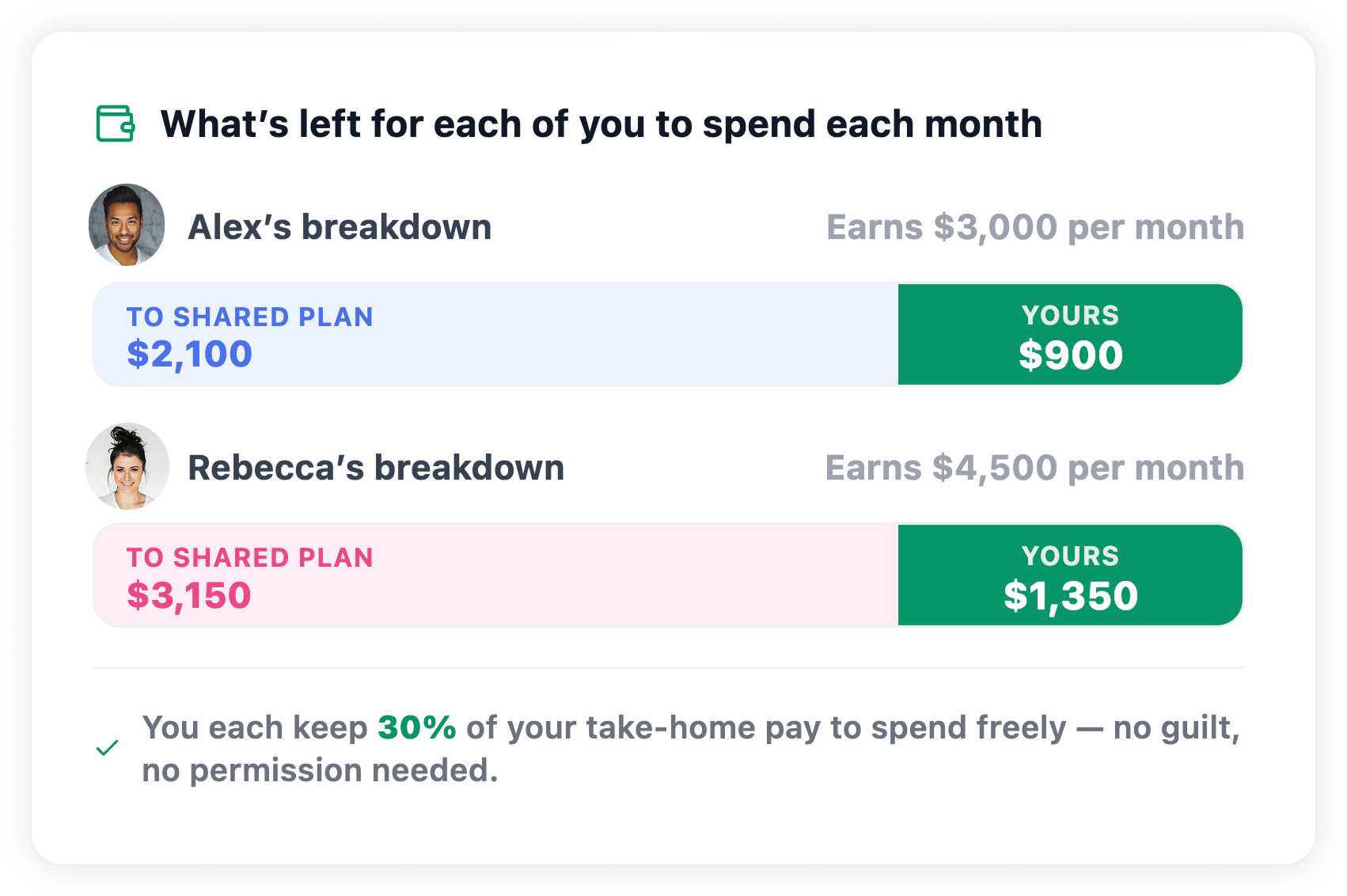The image size is (1347, 896).
Task: Click Alex's profile avatar
Action: pos(127,225)
